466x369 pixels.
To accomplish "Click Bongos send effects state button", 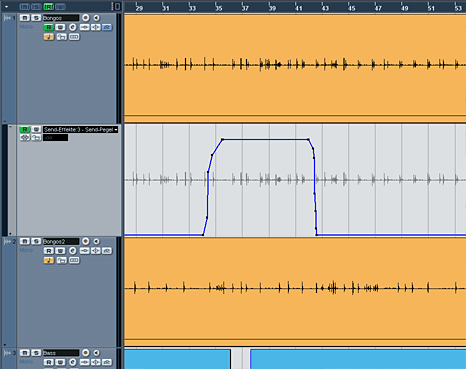I will [107, 27].
